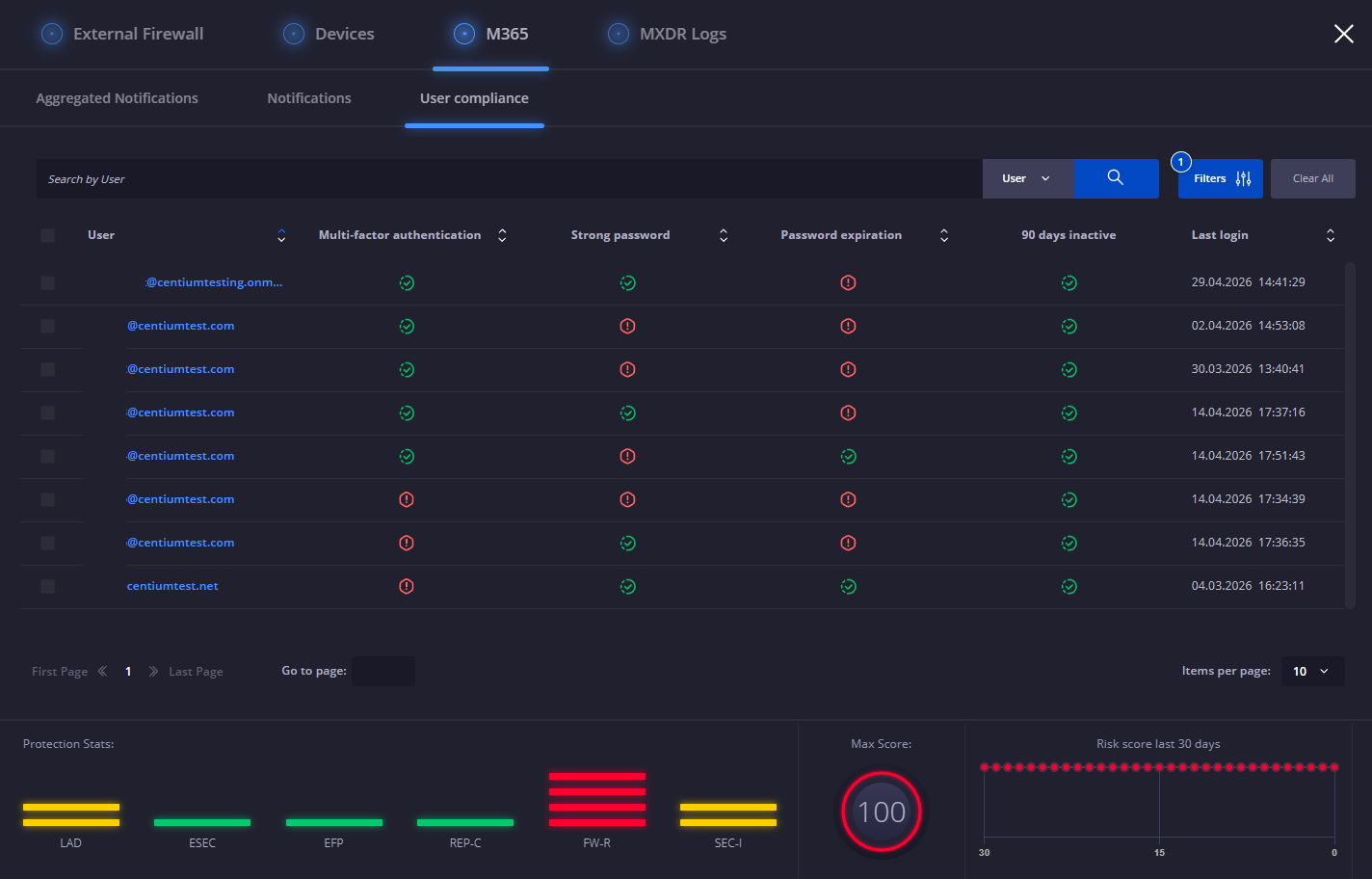This screenshot has width=1372, height=879.
Task: Open the User search-type dropdown
Action: coord(1028,178)
